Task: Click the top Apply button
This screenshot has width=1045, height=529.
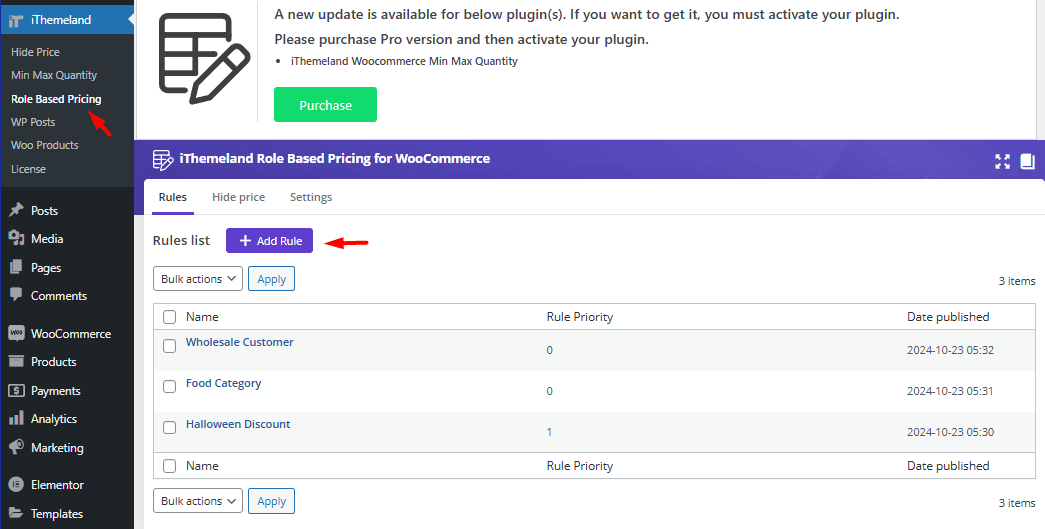Action: (x=271, y=279)
